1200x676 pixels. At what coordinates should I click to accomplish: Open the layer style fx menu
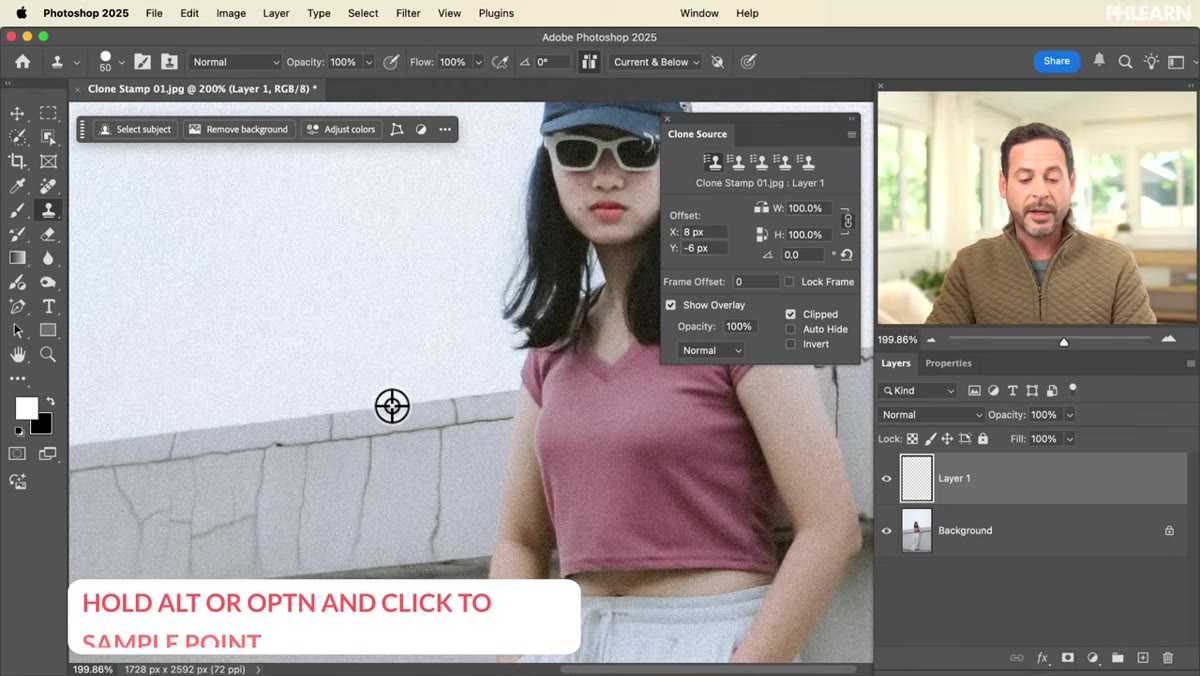click(x=1042, y=658)
